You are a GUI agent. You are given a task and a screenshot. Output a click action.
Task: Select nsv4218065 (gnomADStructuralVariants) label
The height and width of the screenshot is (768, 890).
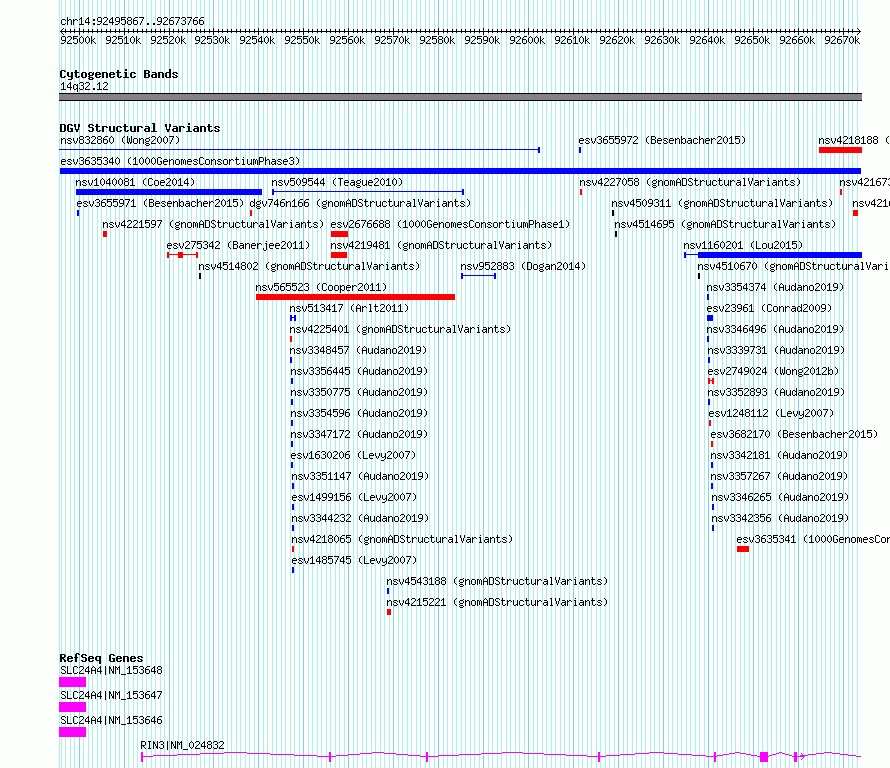point(402,539)
